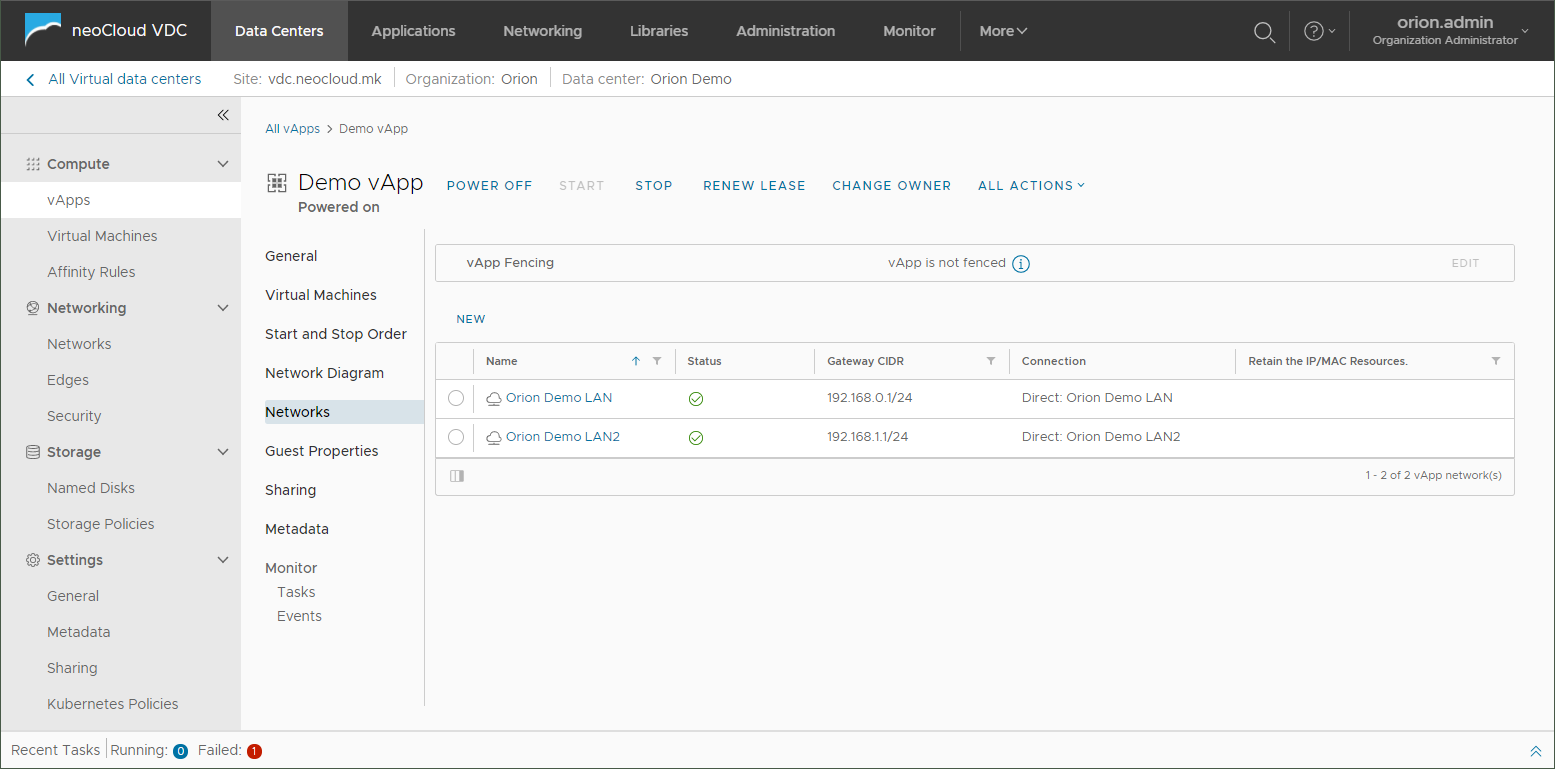The height and width of the screenshot is (769, 1555).
Task: Click NEW to add a vApp network
Action: click(x=471, y=319)
